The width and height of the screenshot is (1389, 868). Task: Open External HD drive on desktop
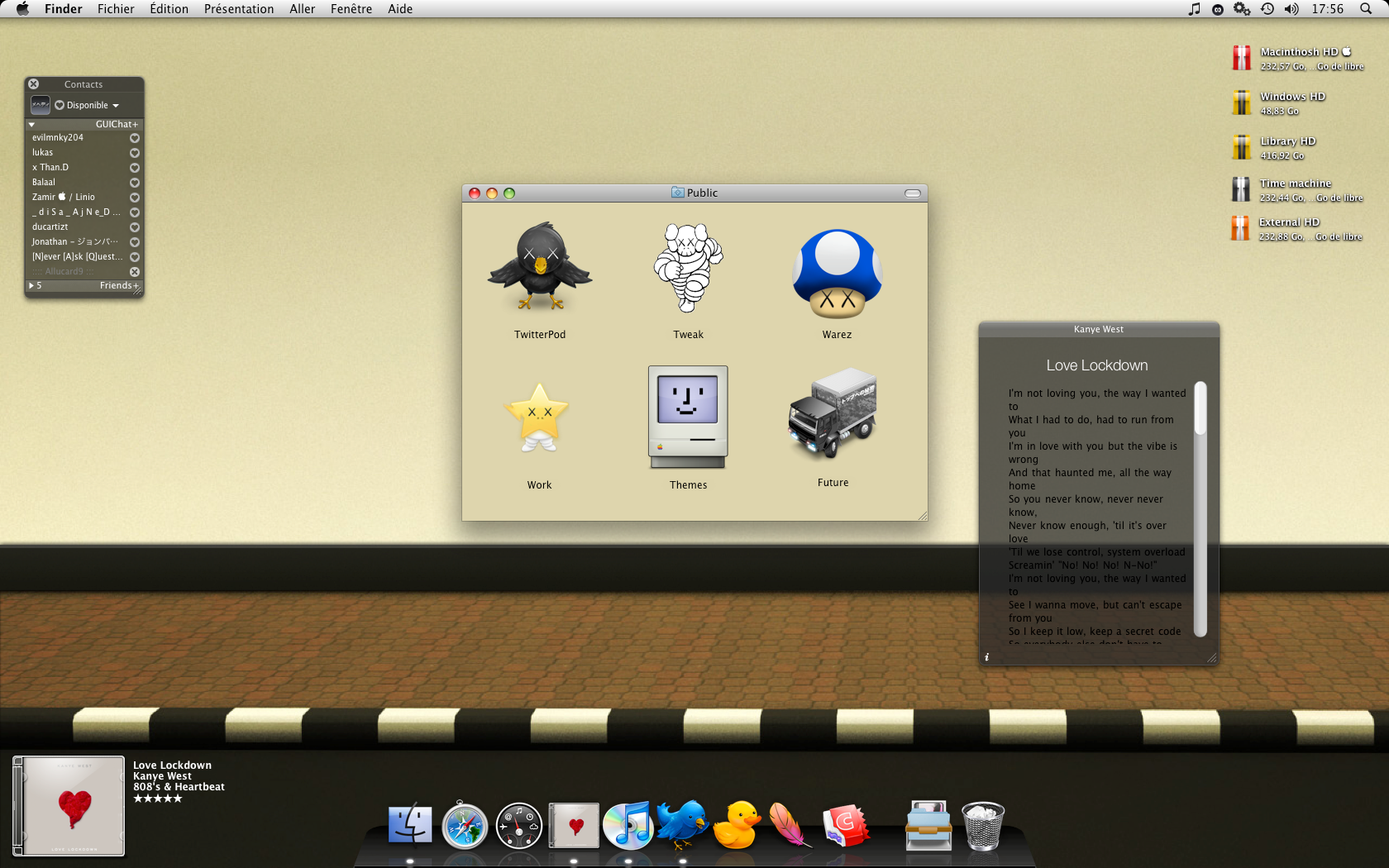pyautogui.click(x=1240, y=228)
